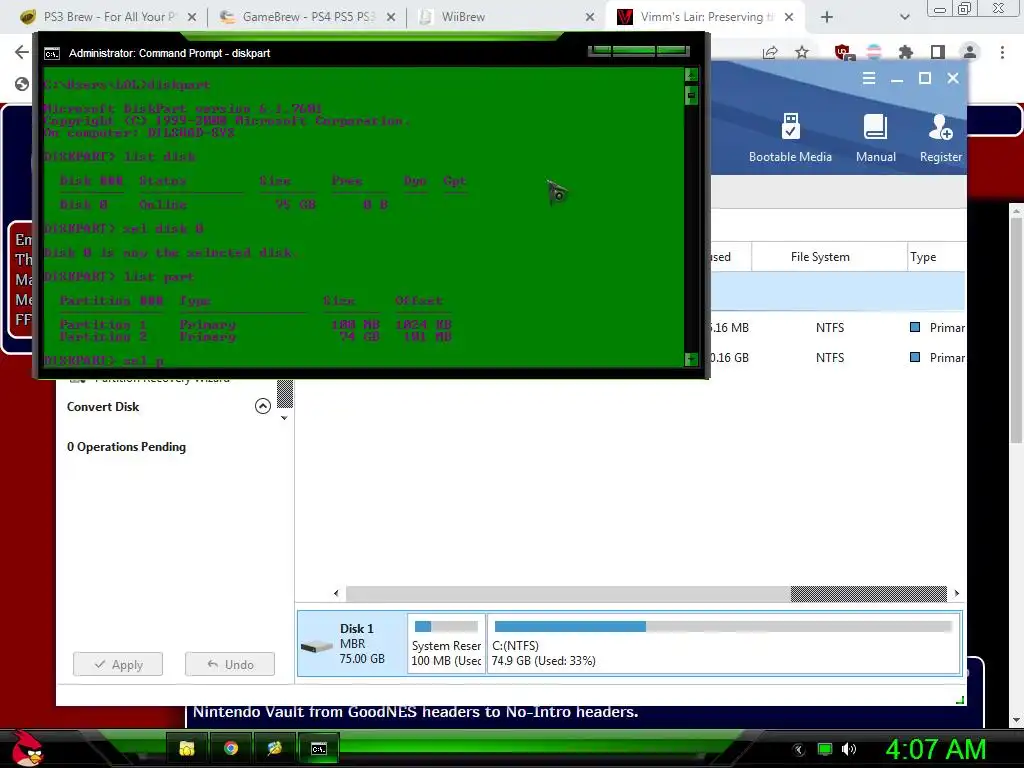This screenshot has width=1024, height=768.
Task: Close the GameBrew tab
Action: [391, 17]
